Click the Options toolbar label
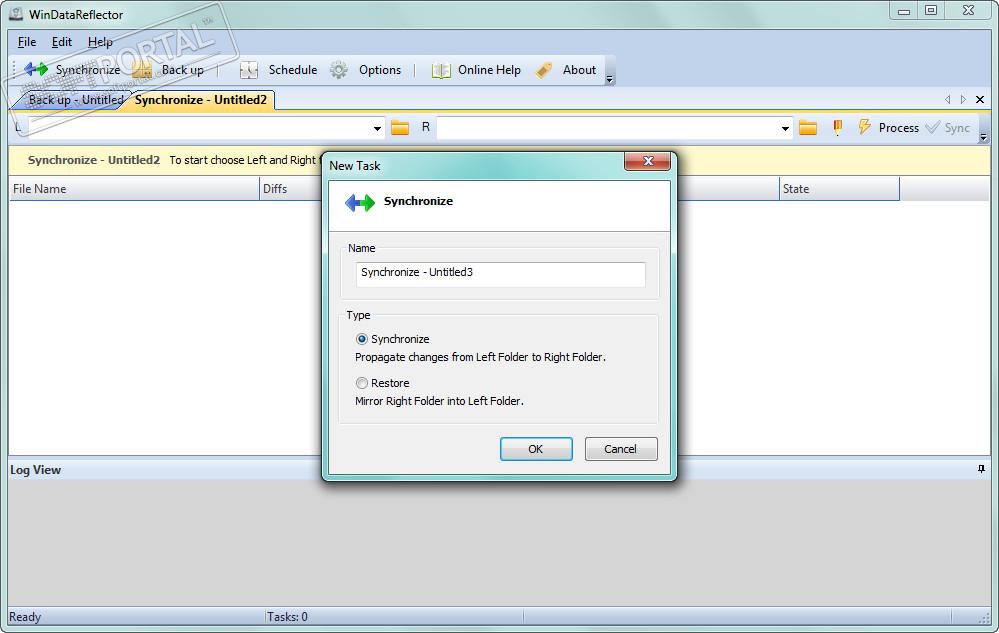999x633 pixels. 380,70
